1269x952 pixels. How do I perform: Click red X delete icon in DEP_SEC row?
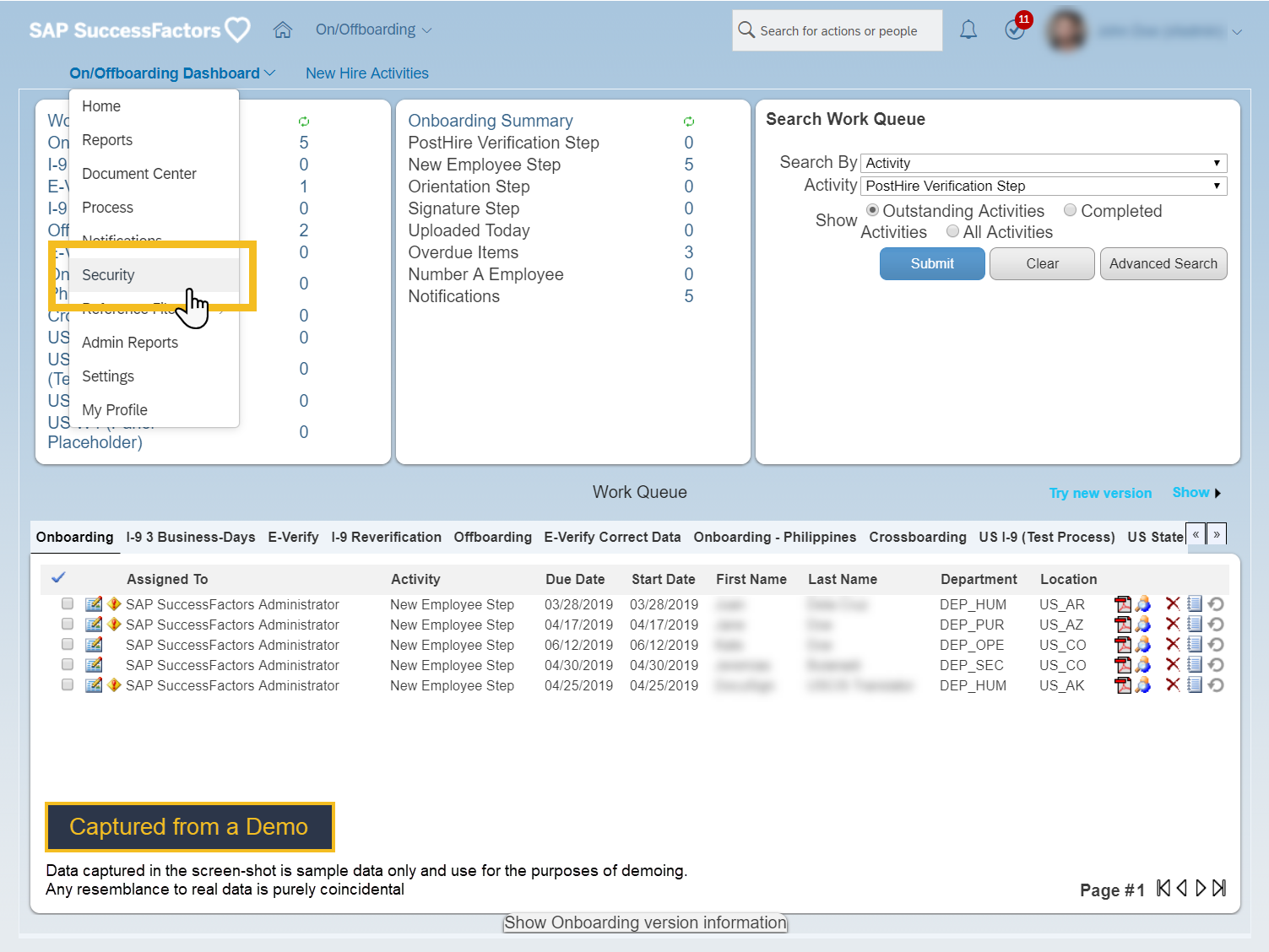coord(1173,665)
